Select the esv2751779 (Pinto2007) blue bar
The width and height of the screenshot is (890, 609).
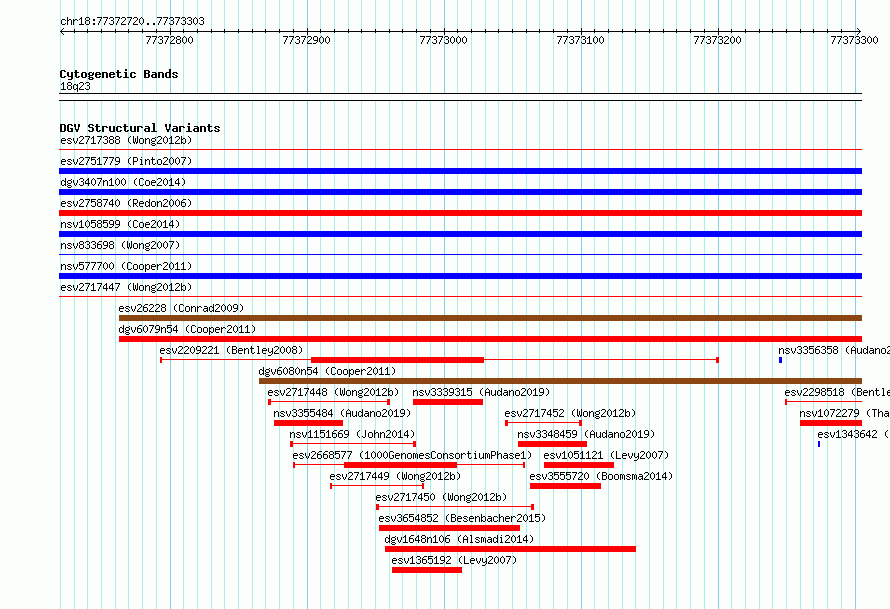point(460,171)
